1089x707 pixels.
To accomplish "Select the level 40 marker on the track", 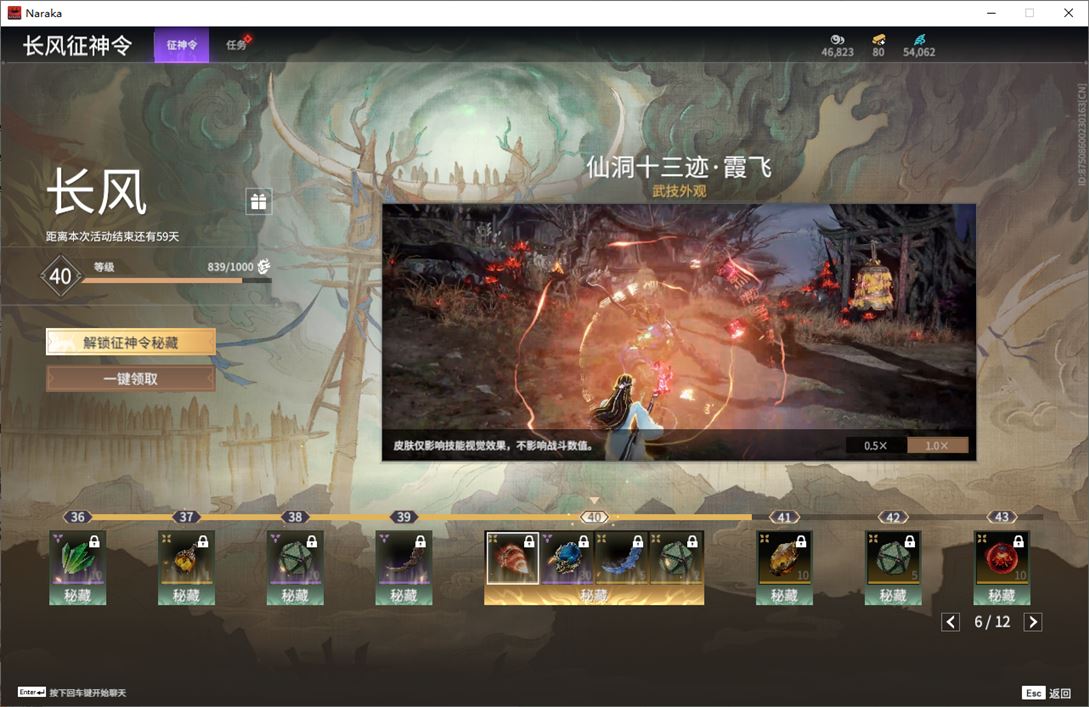I will click(x=594, y=517).
